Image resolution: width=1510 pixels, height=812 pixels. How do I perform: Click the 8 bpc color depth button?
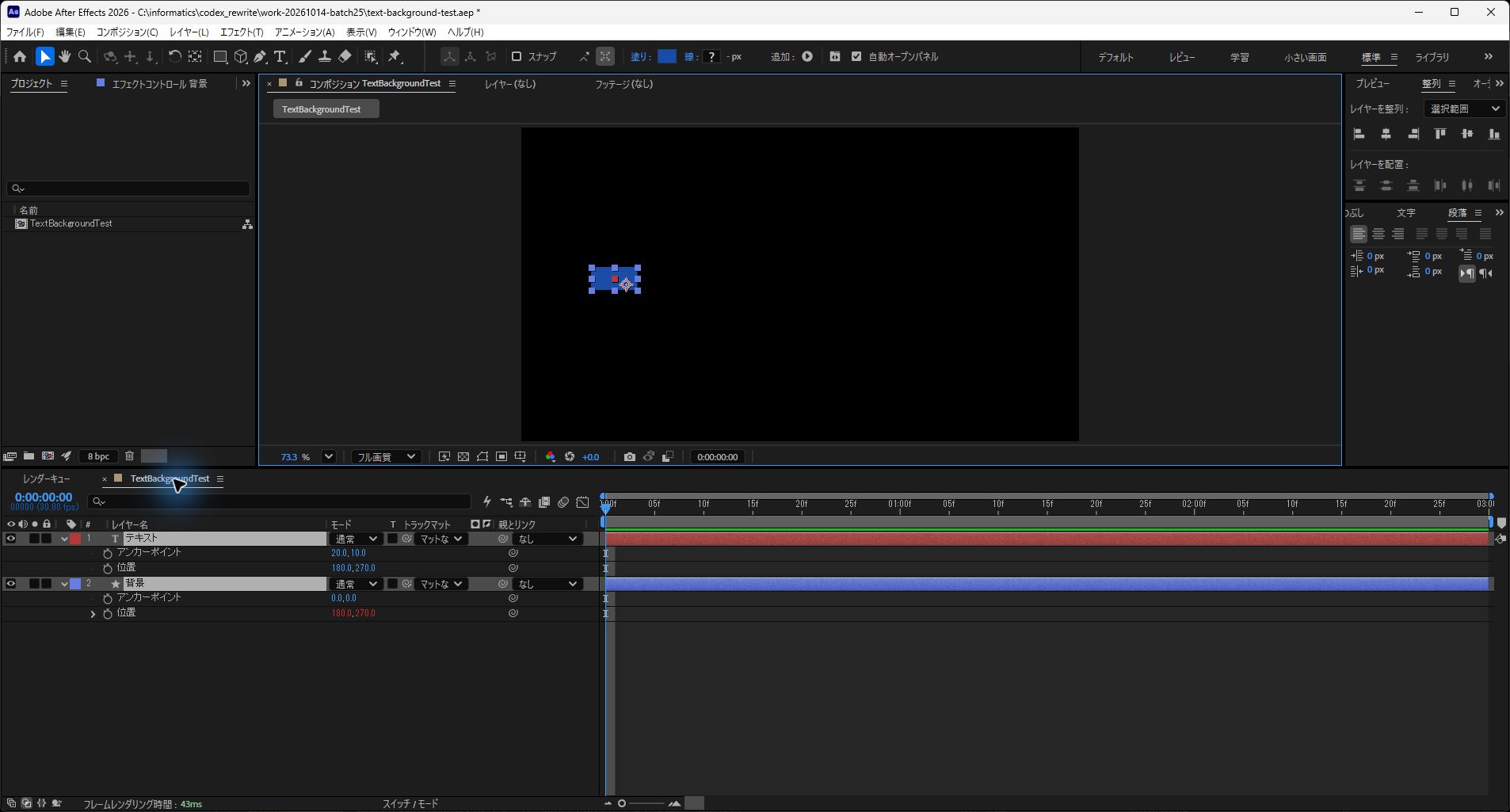tap(98, 456)
